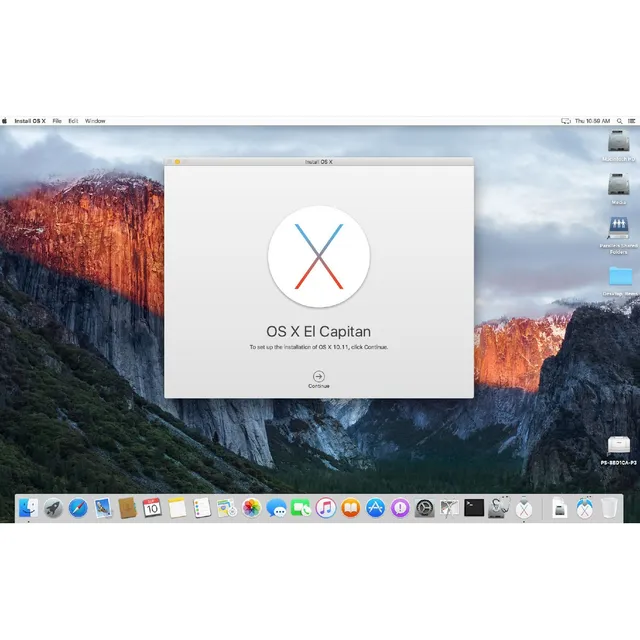Screen dimensions: 640x640
Task: Open the Window menu
Action: [95, 121]
